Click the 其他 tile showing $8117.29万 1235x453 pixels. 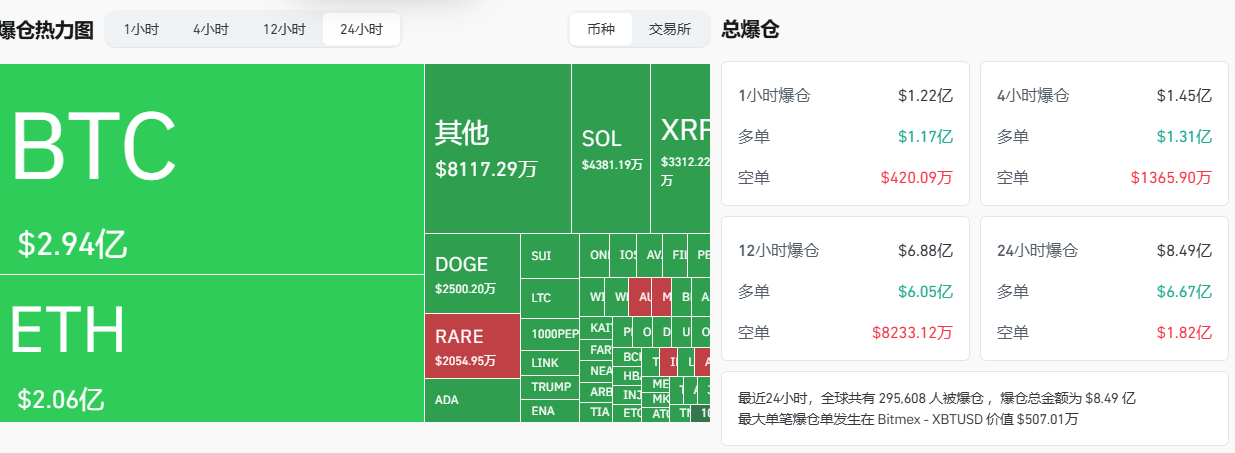click(x=497, y=149)
